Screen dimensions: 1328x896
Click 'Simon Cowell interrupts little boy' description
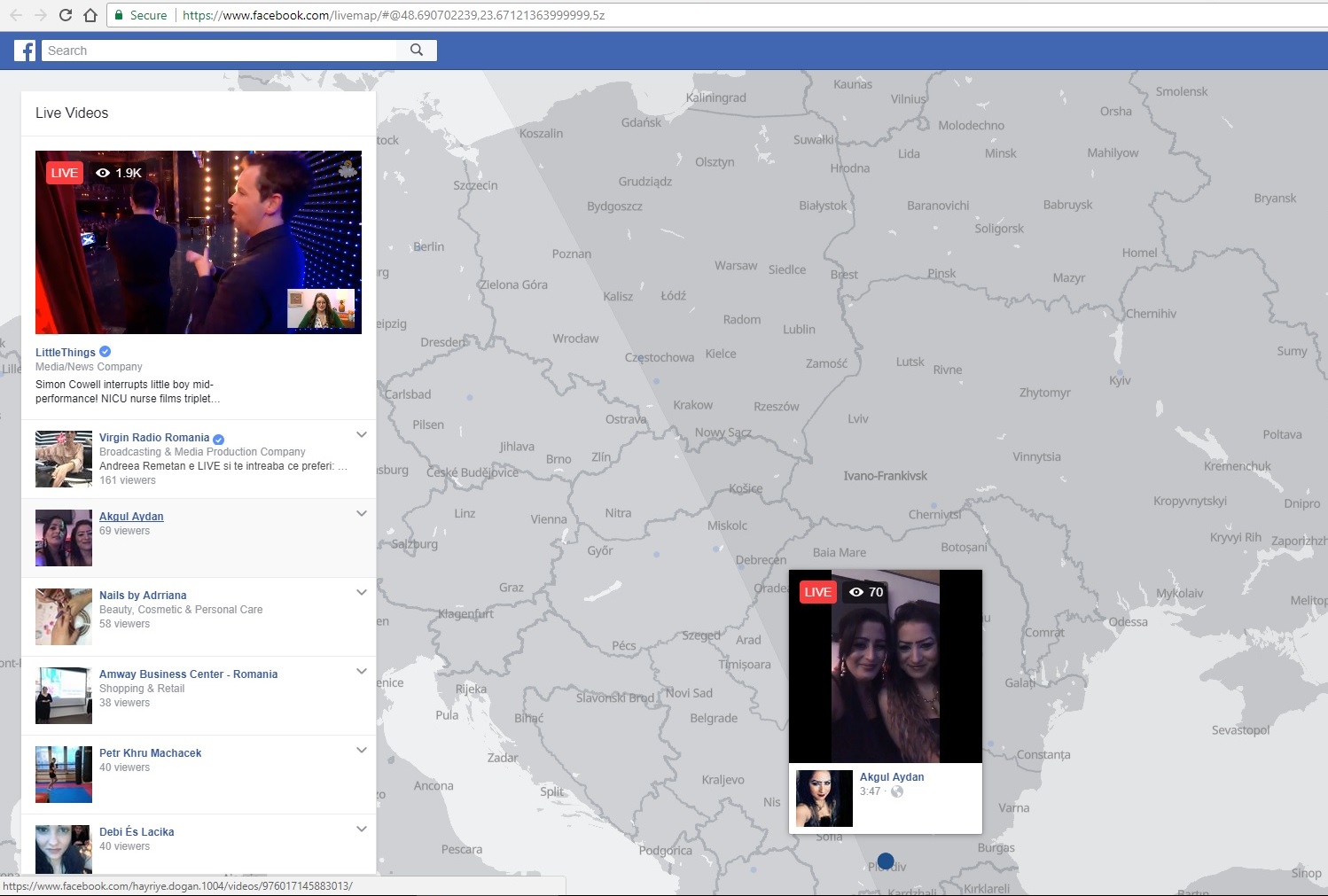pos(128,392)
